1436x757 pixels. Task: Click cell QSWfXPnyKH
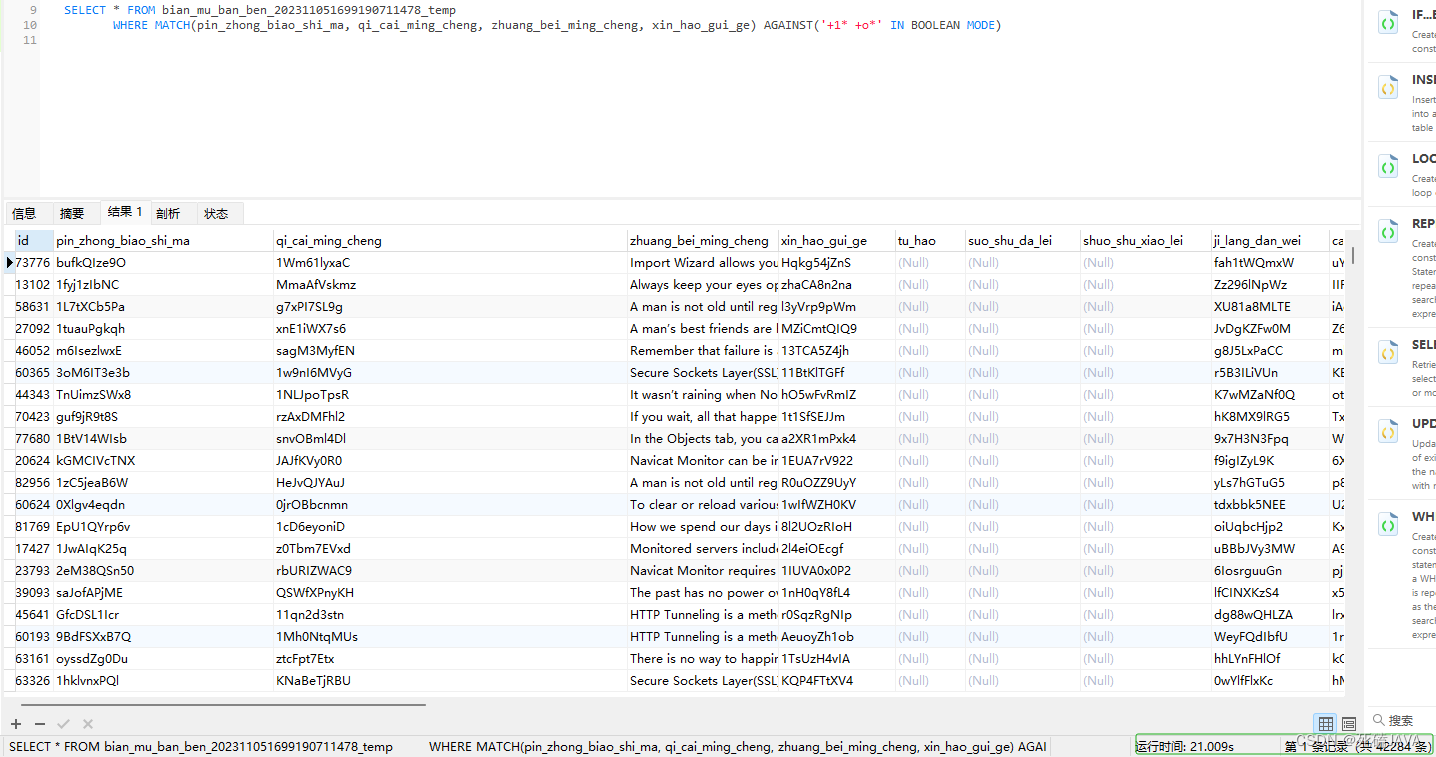tap(450, 592)
